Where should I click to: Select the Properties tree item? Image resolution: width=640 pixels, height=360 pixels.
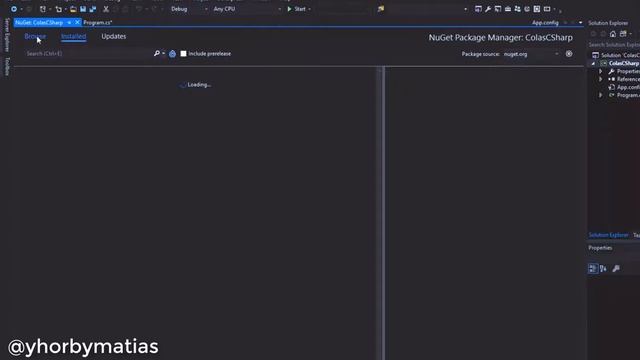click(x=628, y=71)
